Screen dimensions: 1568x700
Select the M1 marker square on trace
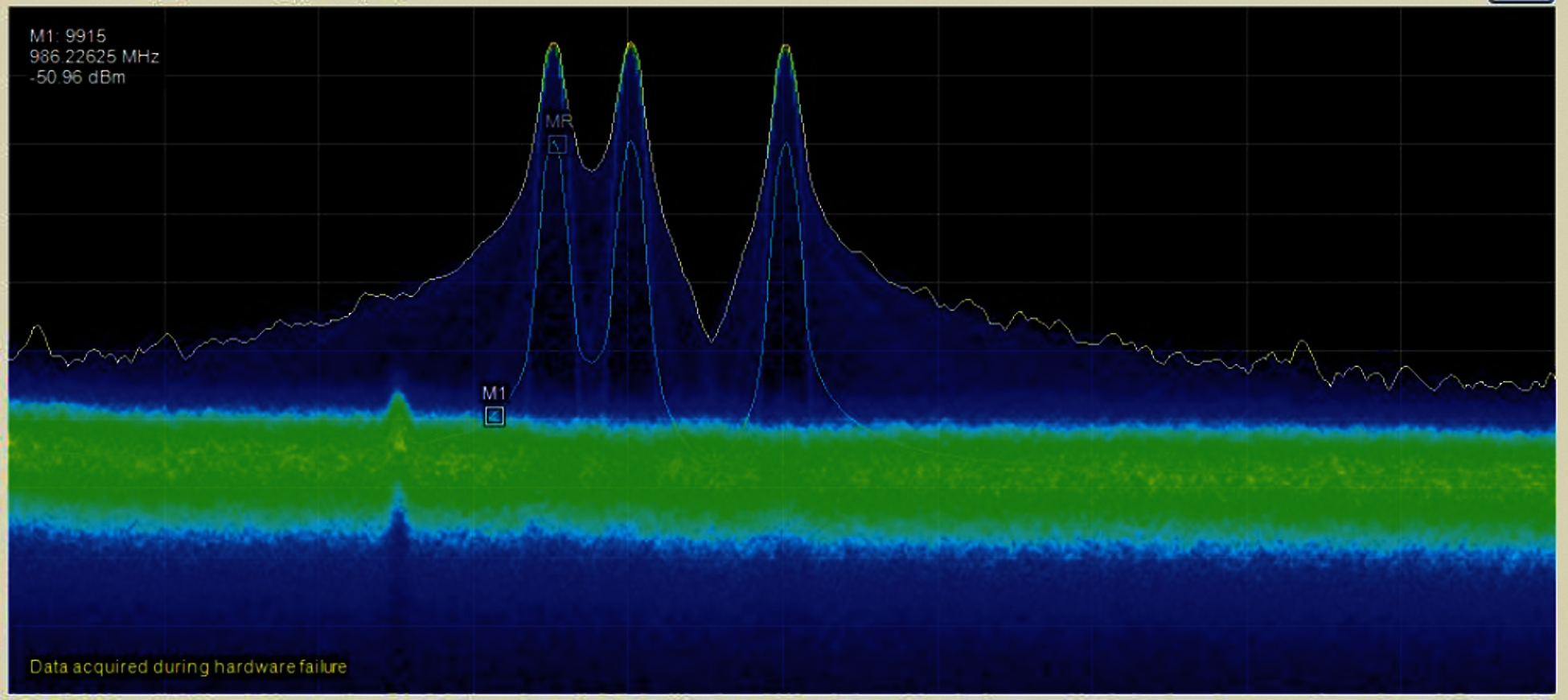pos(495,416)
